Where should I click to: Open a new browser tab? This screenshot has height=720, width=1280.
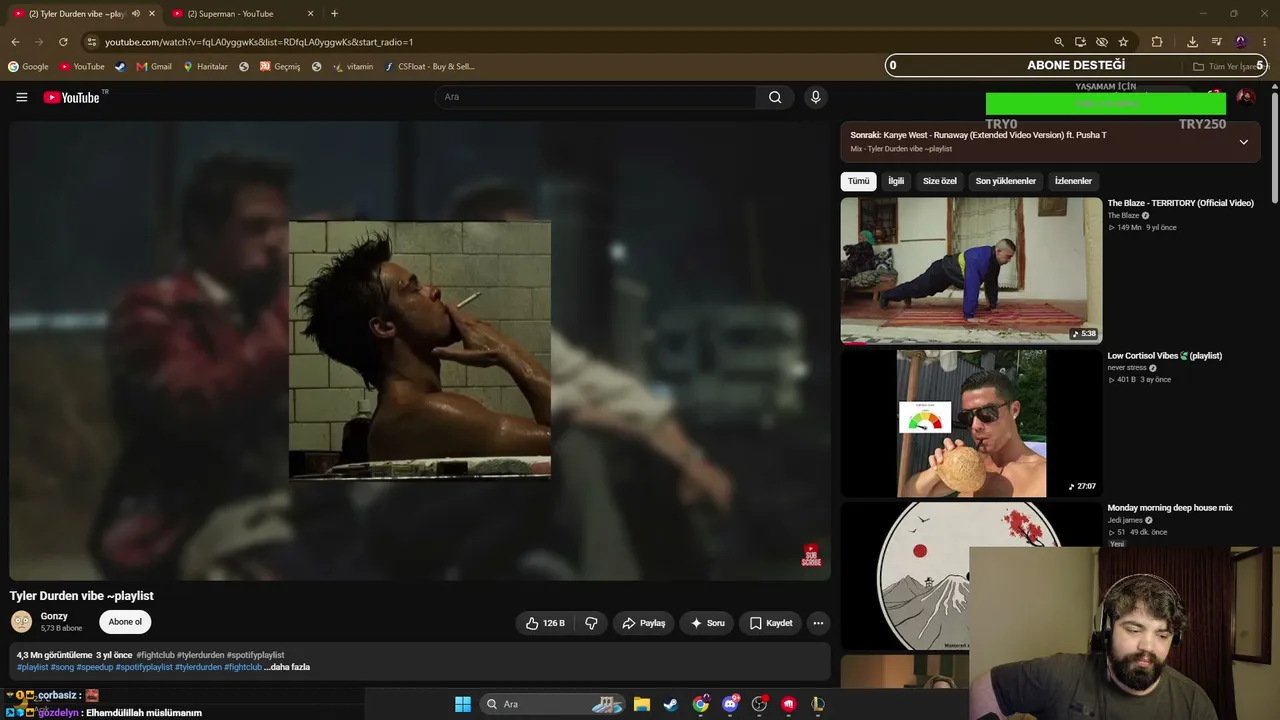(334, 14)
